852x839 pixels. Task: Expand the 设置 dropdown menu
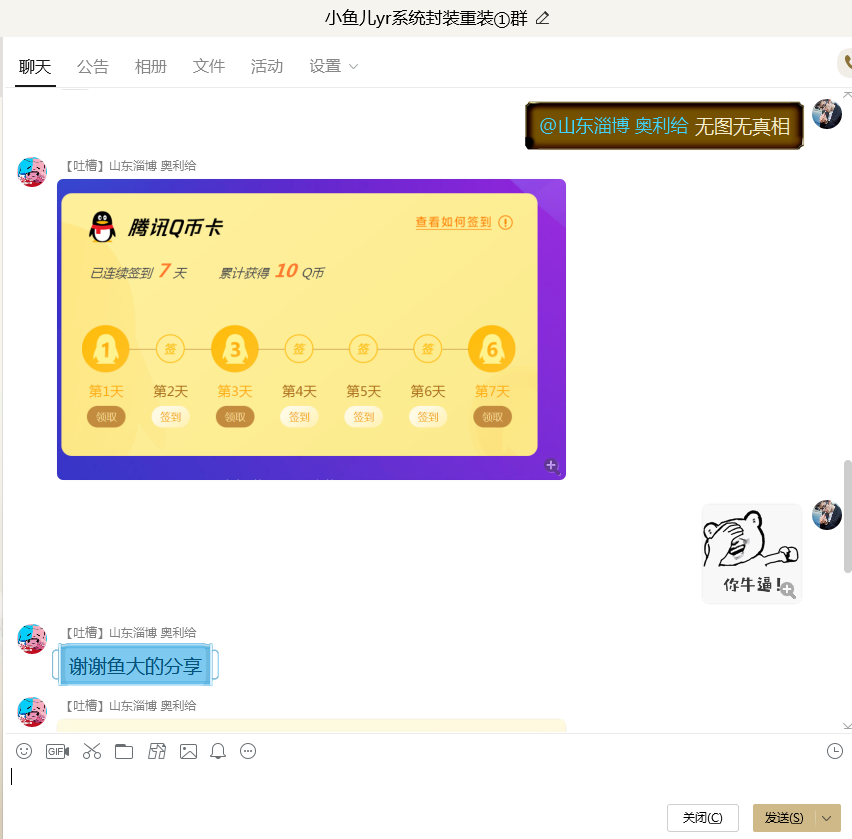tap(334, 66)
